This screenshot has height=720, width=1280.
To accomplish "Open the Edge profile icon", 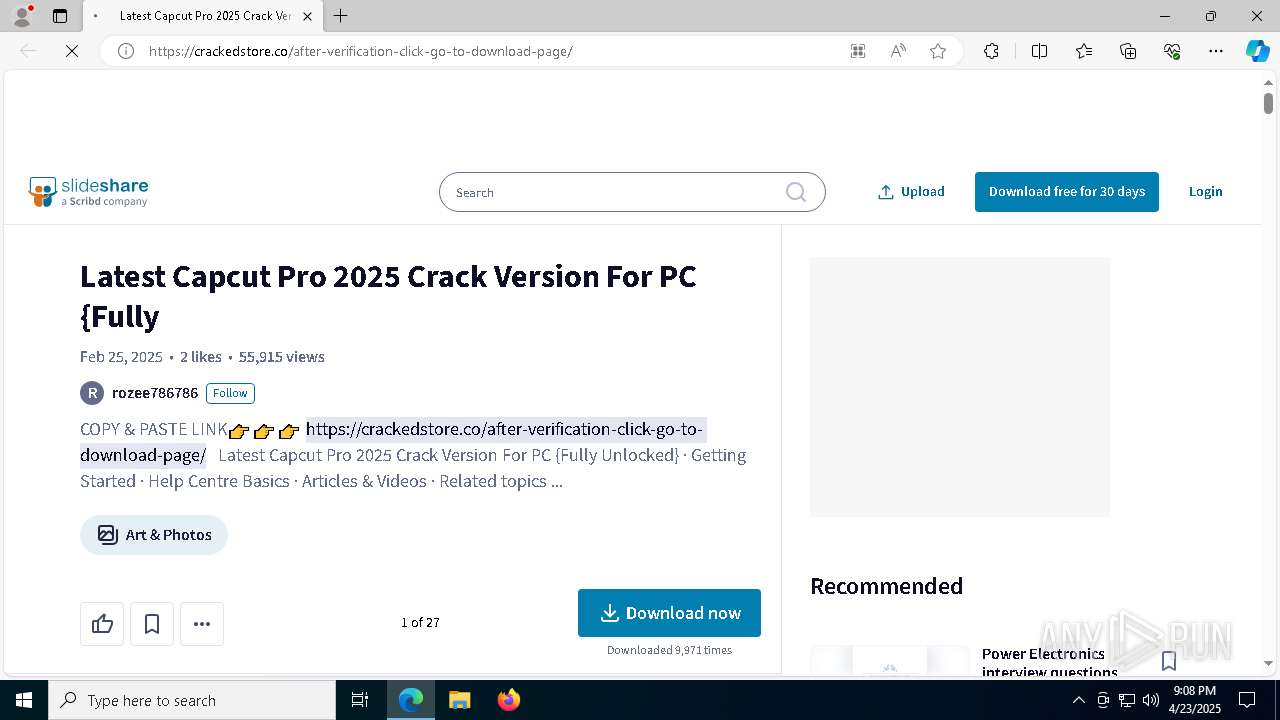I will coord(22,15).
